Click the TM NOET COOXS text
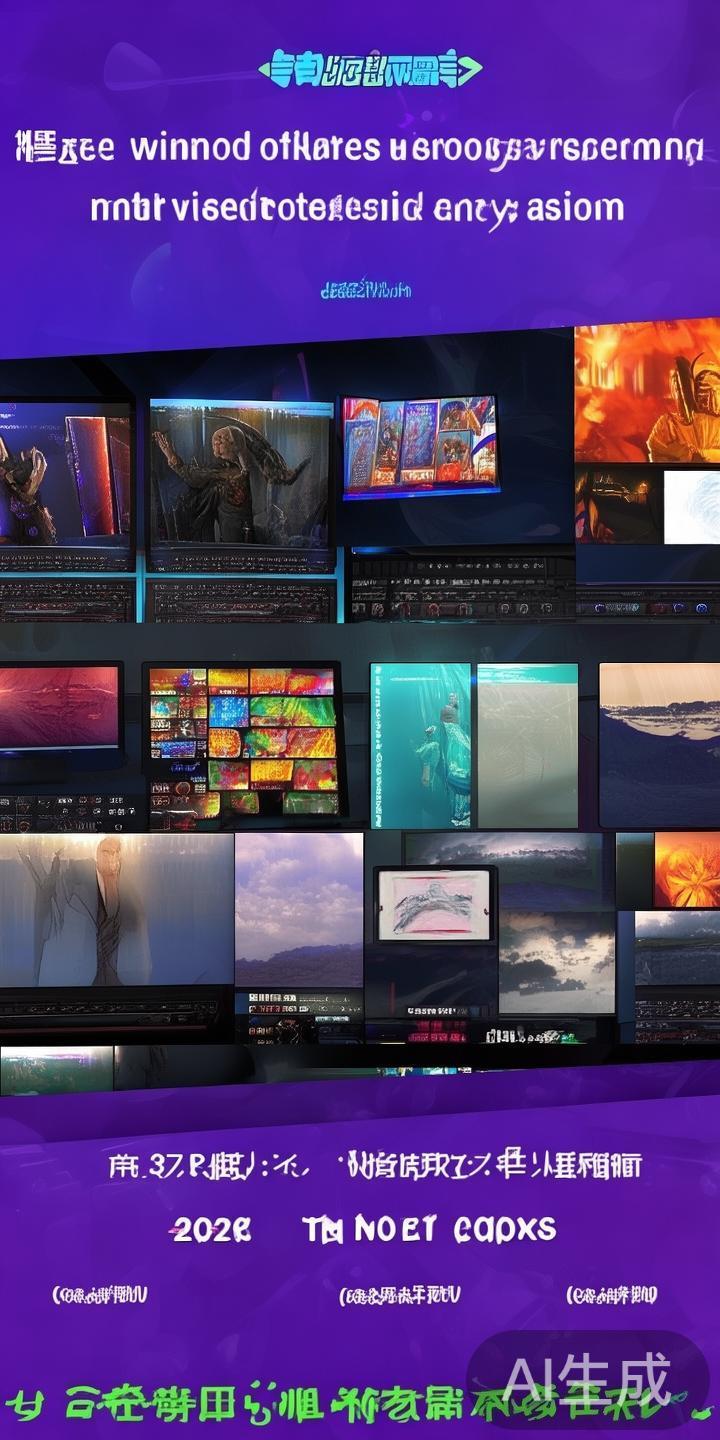The height and width of the screenshot is (1440, 720). [428, 1230]
